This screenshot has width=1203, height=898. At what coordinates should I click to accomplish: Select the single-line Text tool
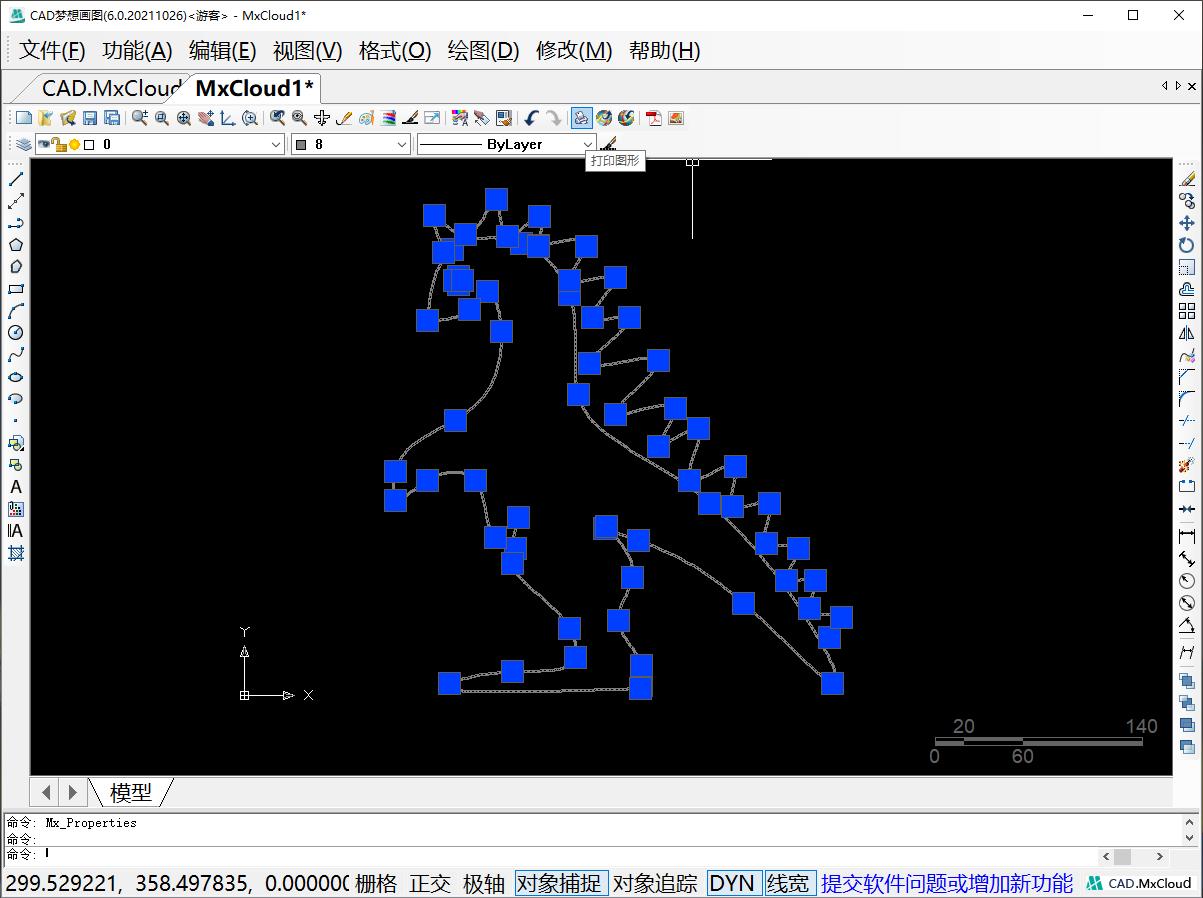(16, 487)
